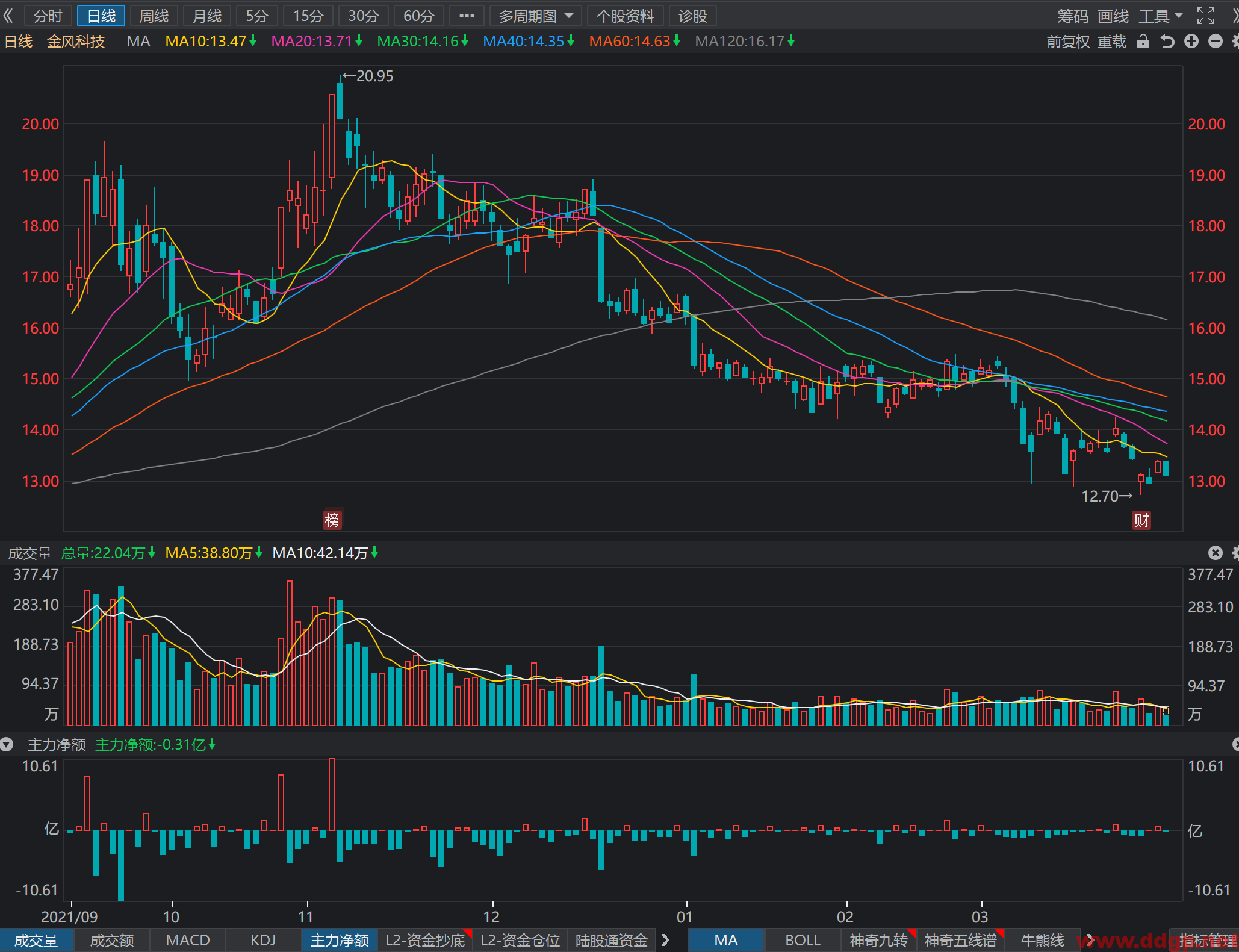Click the lock icon next to 重载
This screenshot has height=952, width=1239.
tap(1143, 42)
